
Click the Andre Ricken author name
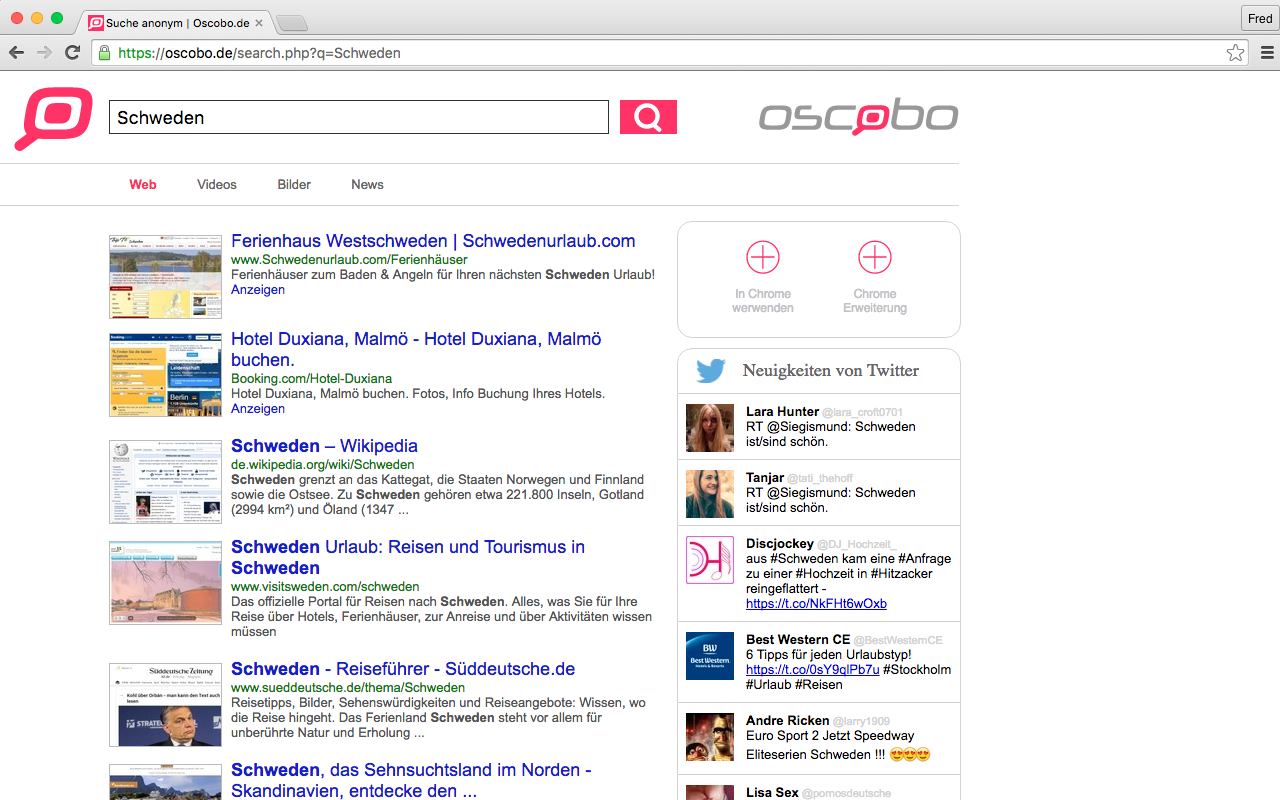click(x=788, y=721)
